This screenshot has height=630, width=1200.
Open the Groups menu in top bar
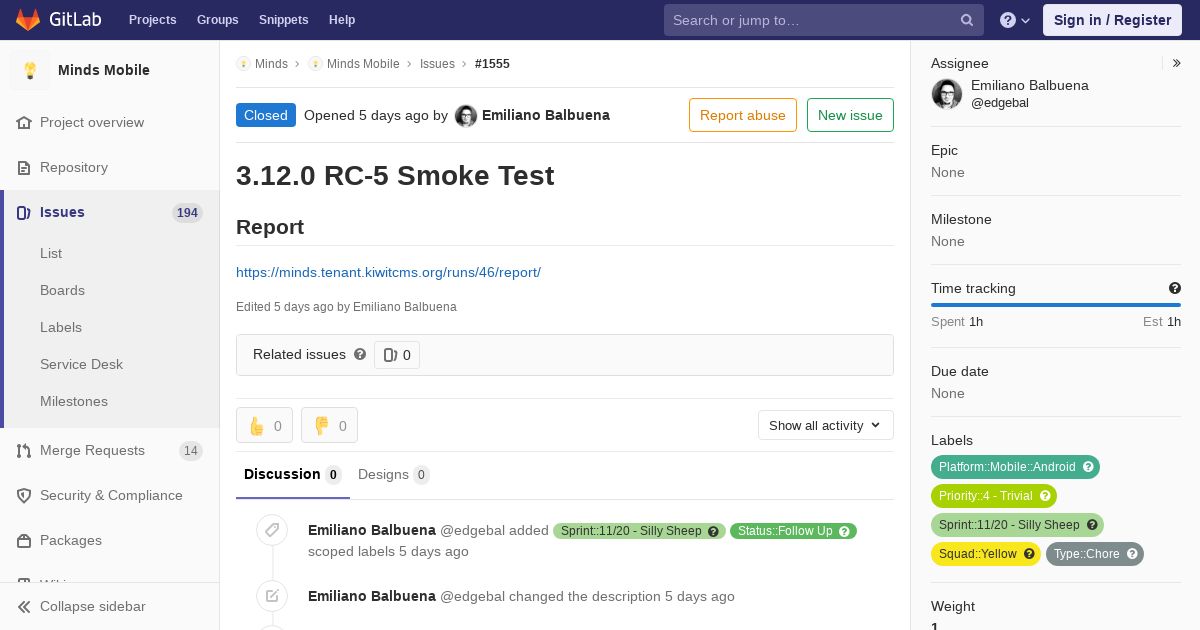coord(218,20)
